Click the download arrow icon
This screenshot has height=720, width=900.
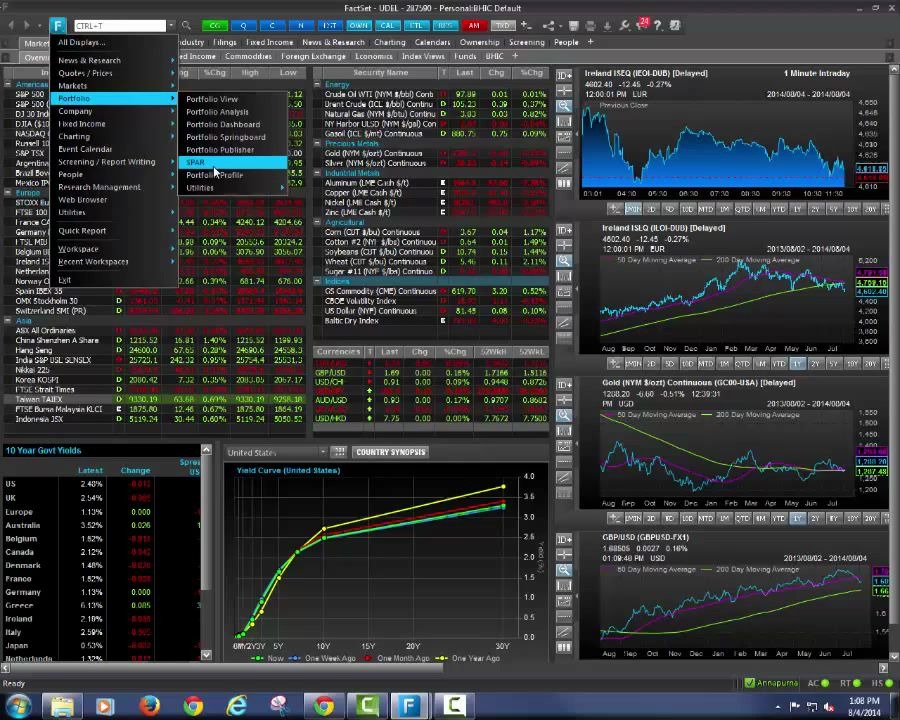pyautogui.click(x=607, y=25)
